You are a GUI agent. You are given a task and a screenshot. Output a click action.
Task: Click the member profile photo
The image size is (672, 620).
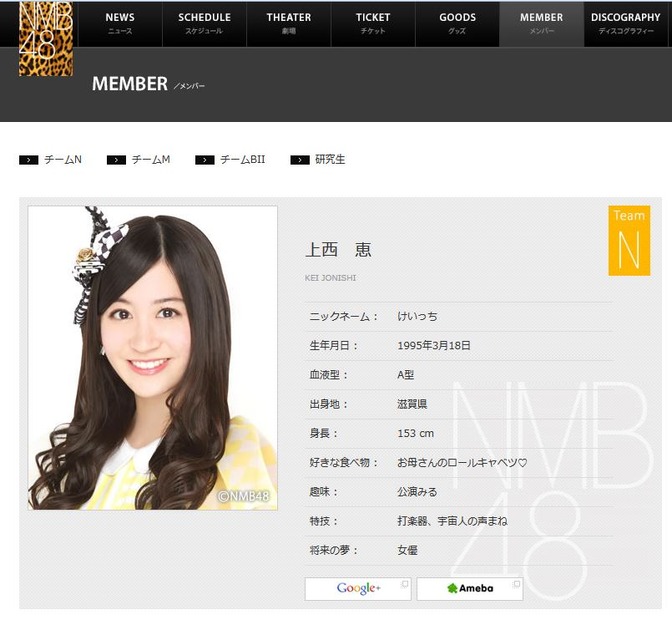pos(153,358)
